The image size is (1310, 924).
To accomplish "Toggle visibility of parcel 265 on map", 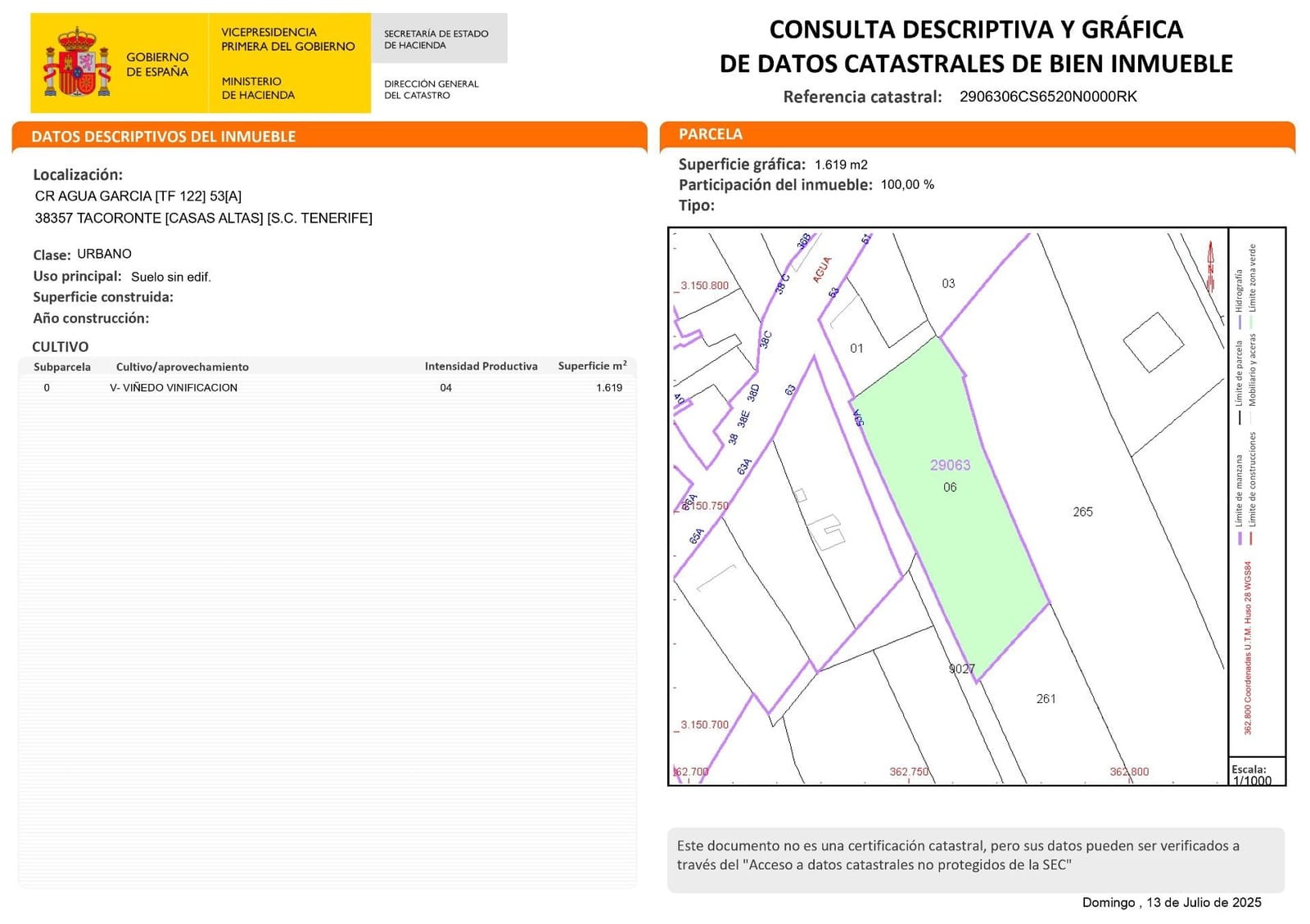I will tap(1082, 512).
